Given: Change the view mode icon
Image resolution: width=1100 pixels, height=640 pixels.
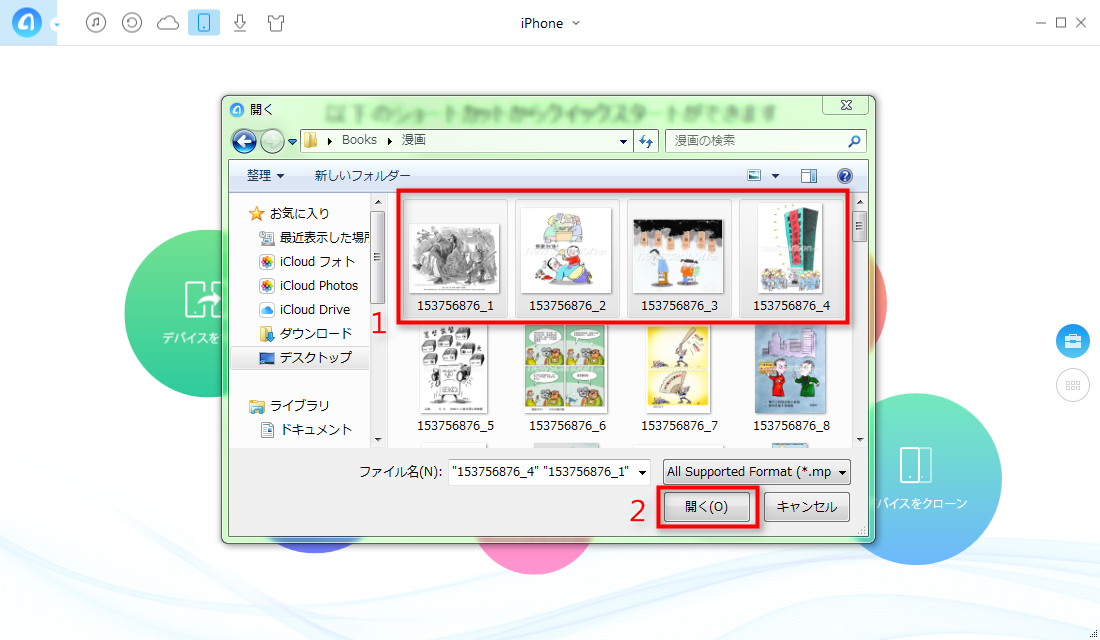Looking at the screenshot, I should coord(754,175).
